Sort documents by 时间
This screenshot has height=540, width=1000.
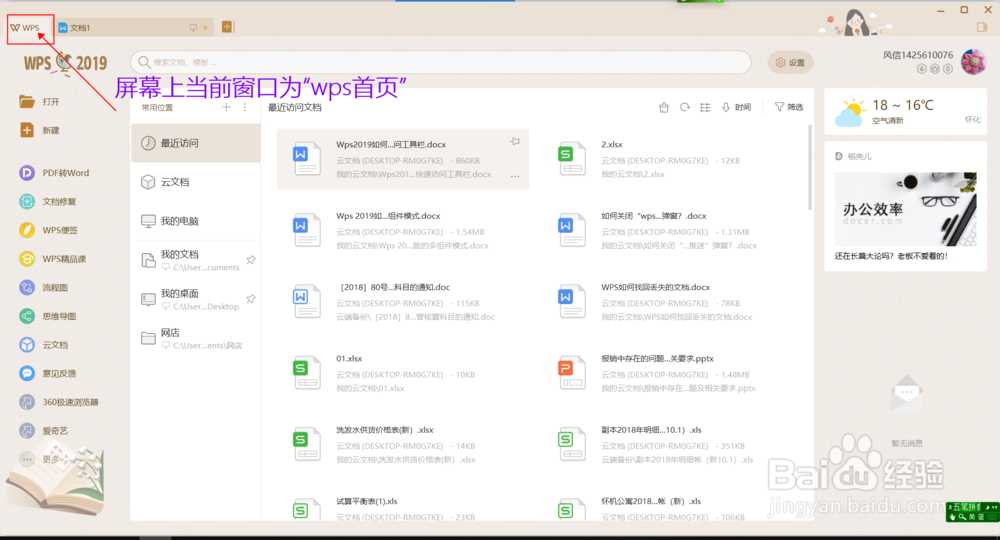[x=736, y=107]
